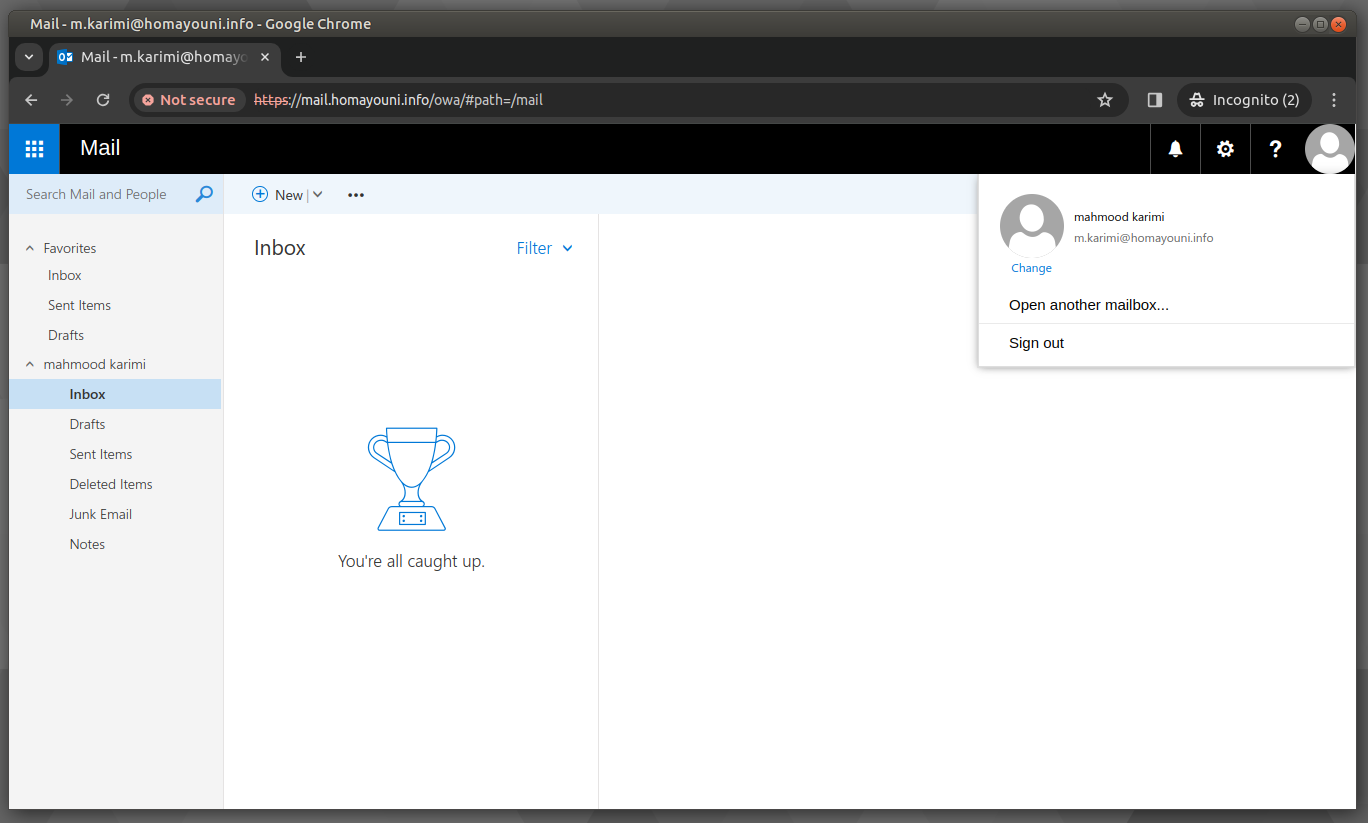Open the tab search dropdown
The width and height of the screenshot is (1368, 823).
click(29, 57)
